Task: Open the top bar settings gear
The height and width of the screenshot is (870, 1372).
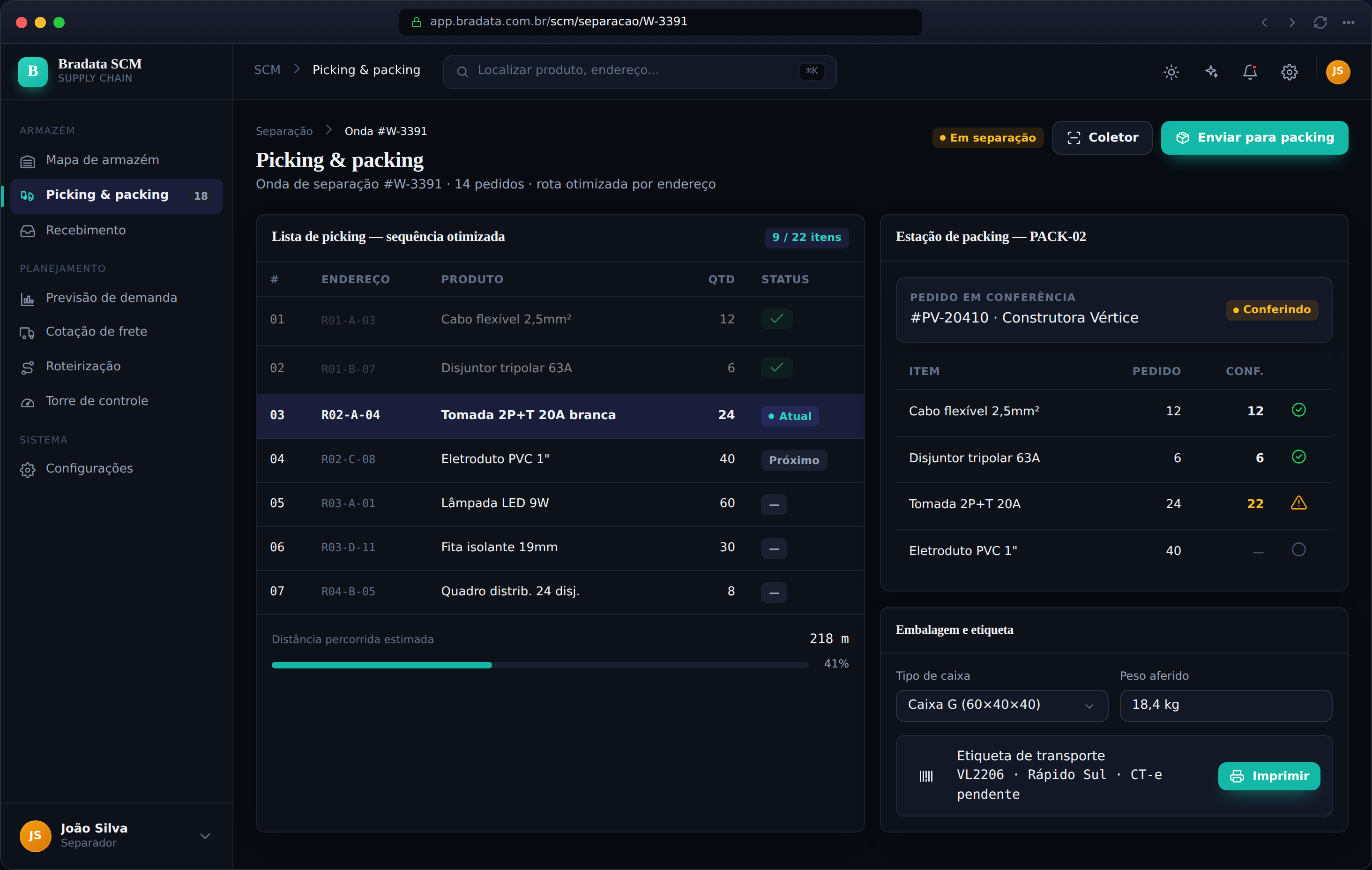Action: pos(1290,72)
